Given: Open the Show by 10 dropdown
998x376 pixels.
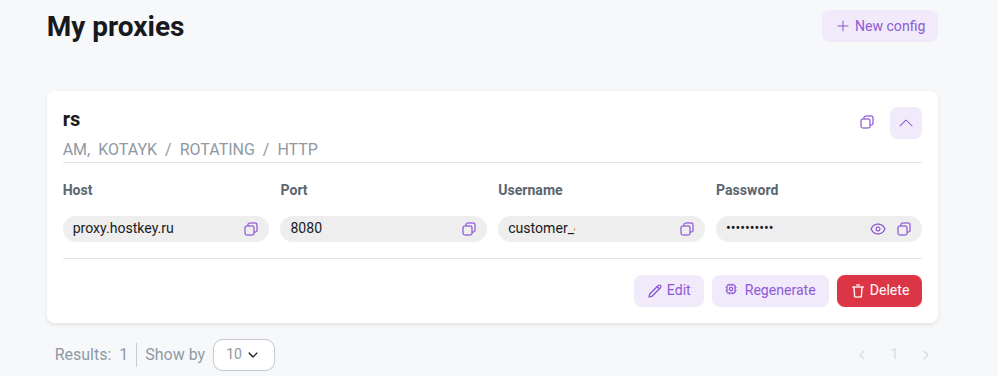Looking at the screenshot, I should 244,354.
